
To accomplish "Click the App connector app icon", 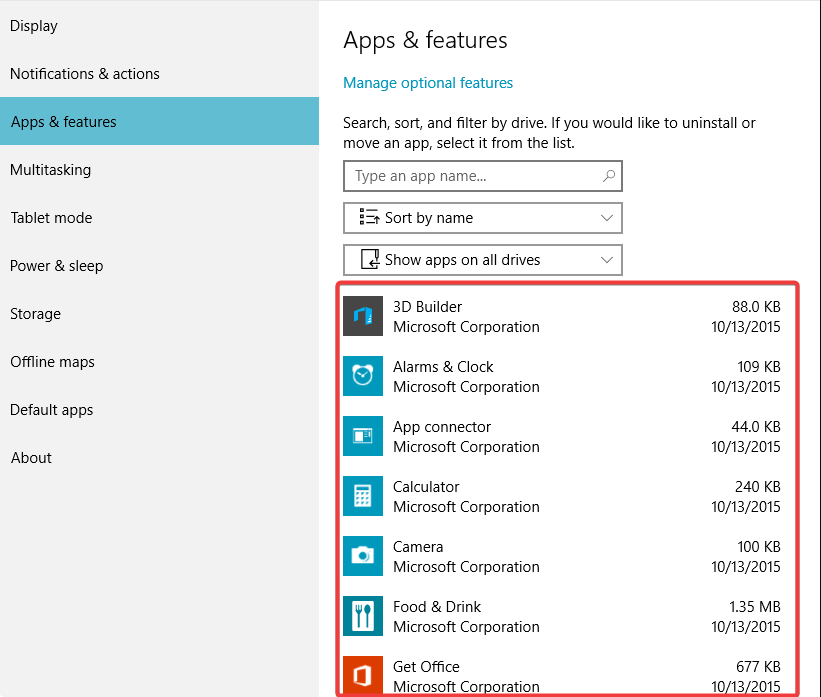I will point(363,436).
